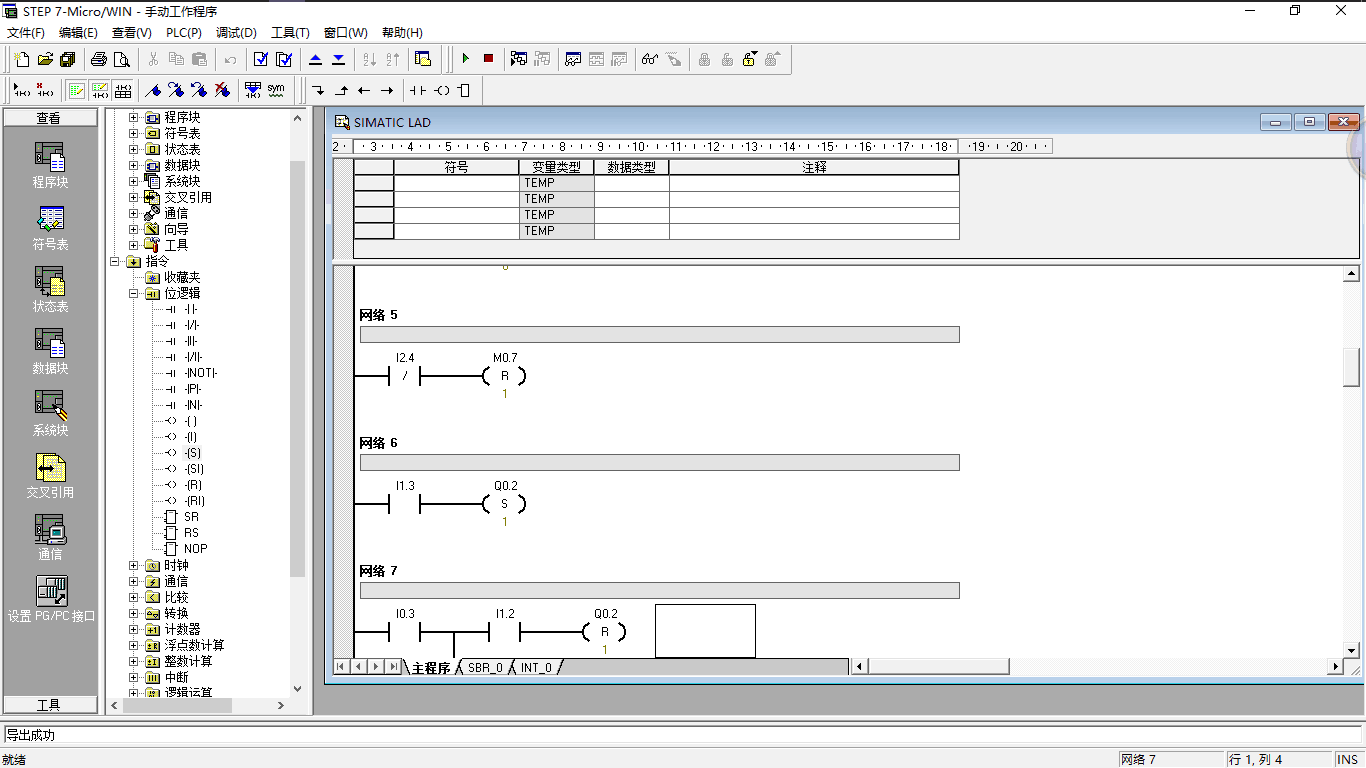Put the PLC in RUN mode
The height and width of the screenshot is (768, 1366).
point(465,59)
